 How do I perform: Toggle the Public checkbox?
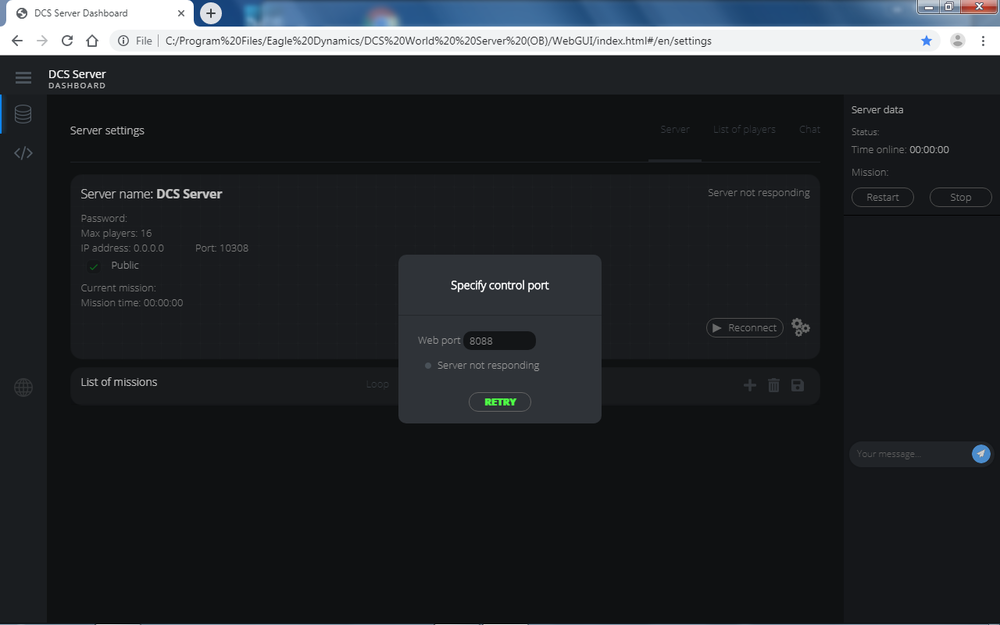coord(94,266)
